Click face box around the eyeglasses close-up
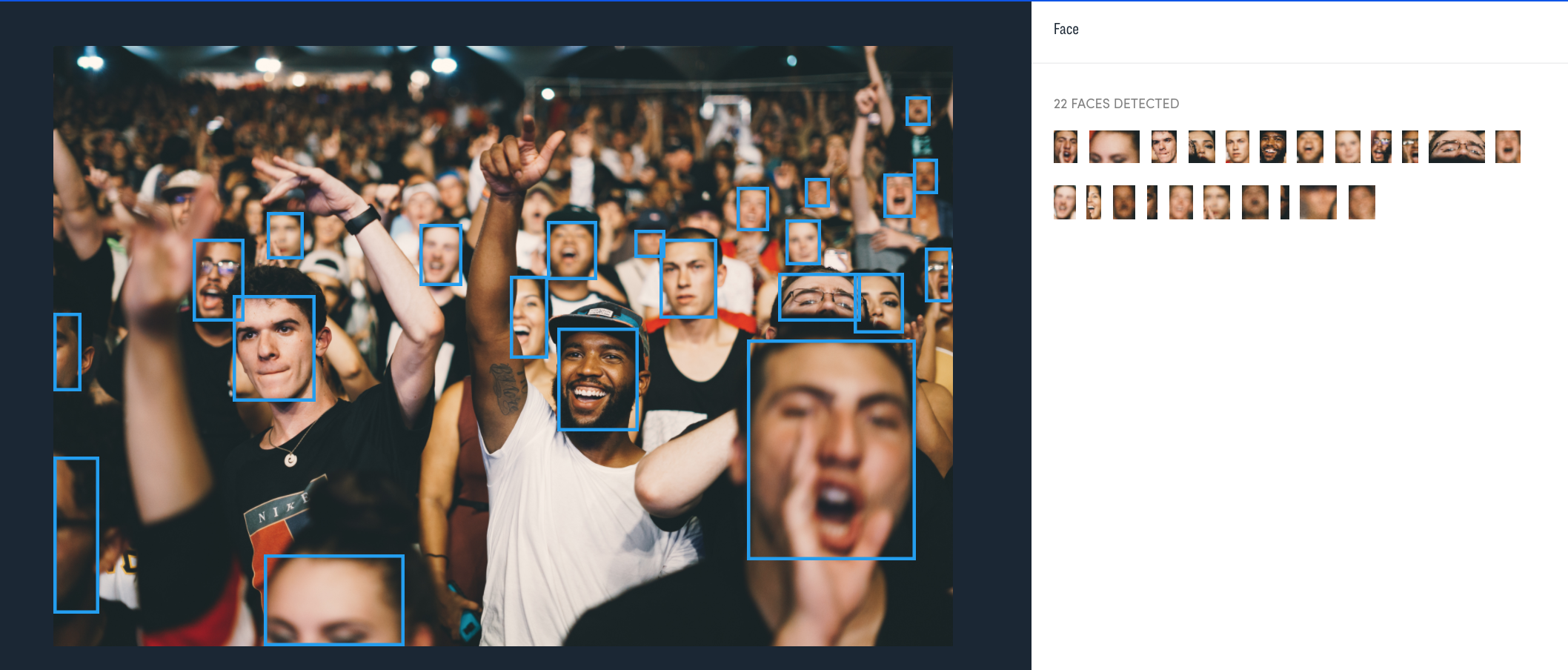This screenshot has width=1568, height=670. [819, 297]
